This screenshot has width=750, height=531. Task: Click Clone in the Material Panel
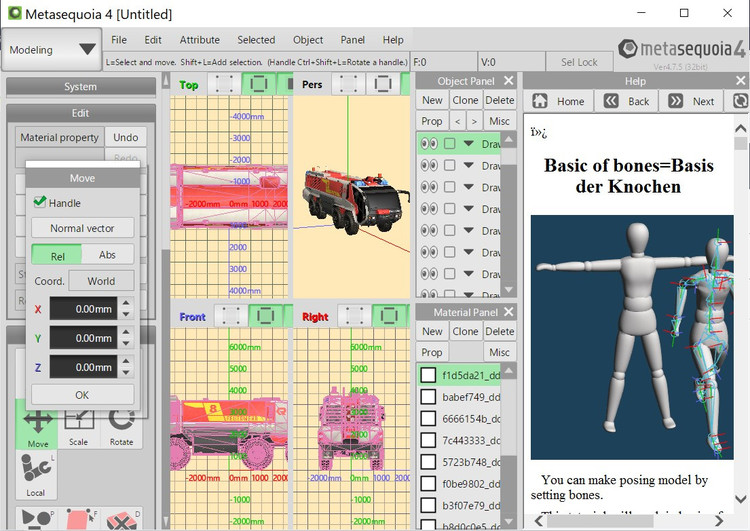tap(465, 331)
